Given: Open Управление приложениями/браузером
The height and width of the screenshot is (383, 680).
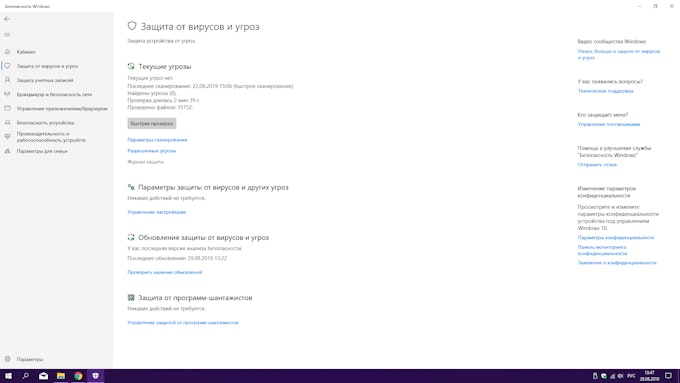Looking at the screenshot, I should point(62,108).
